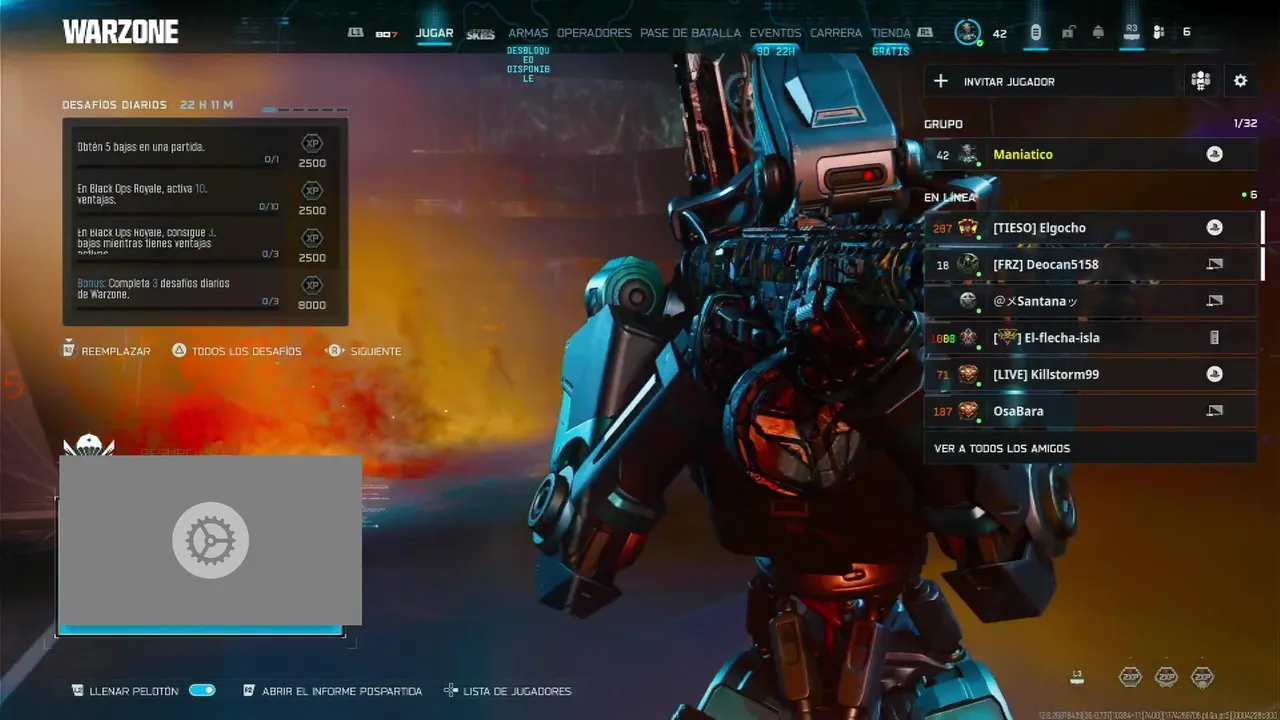Open the PASE DE BATALLA tab

point(690,33)
